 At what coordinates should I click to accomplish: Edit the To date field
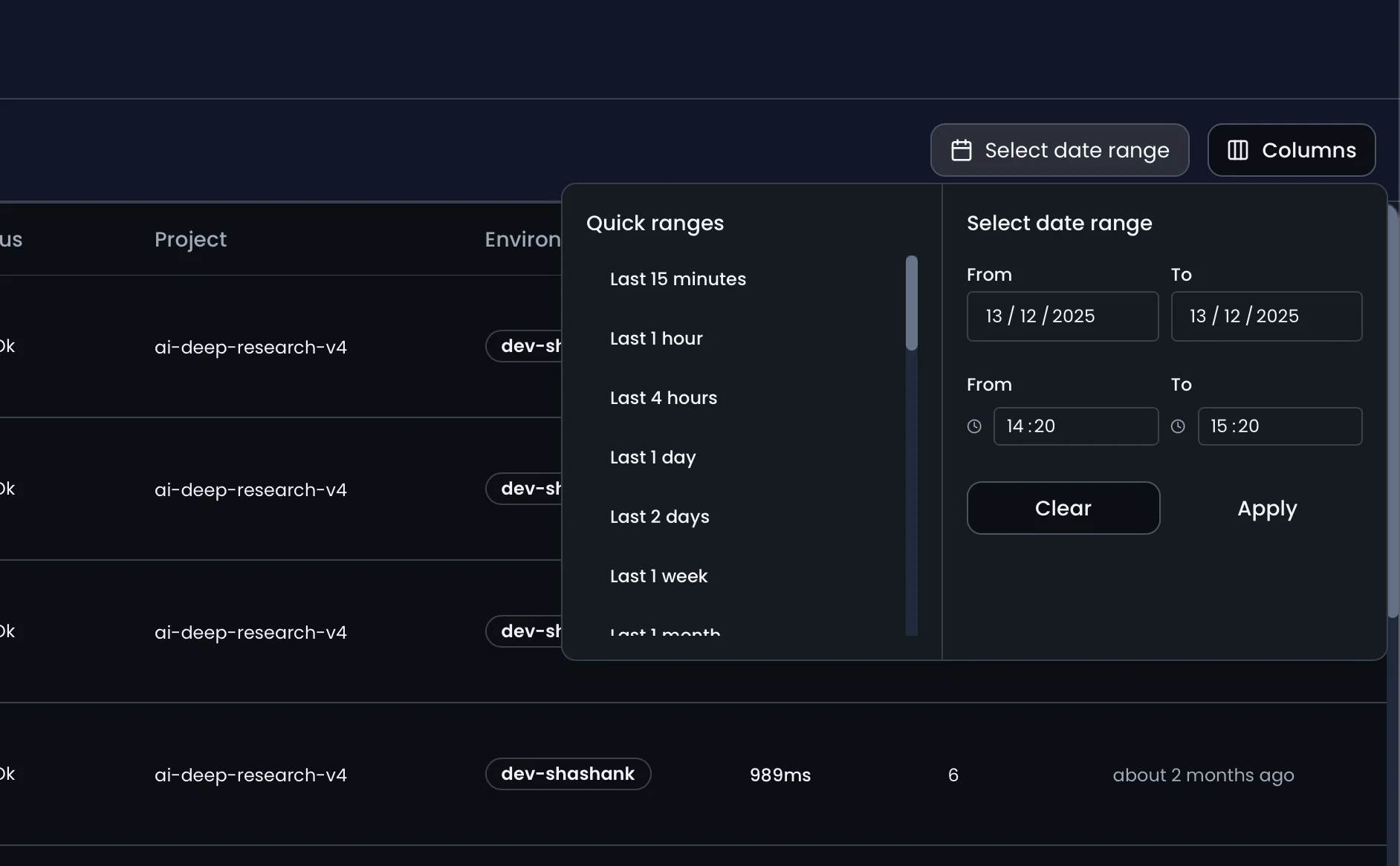1265,316
